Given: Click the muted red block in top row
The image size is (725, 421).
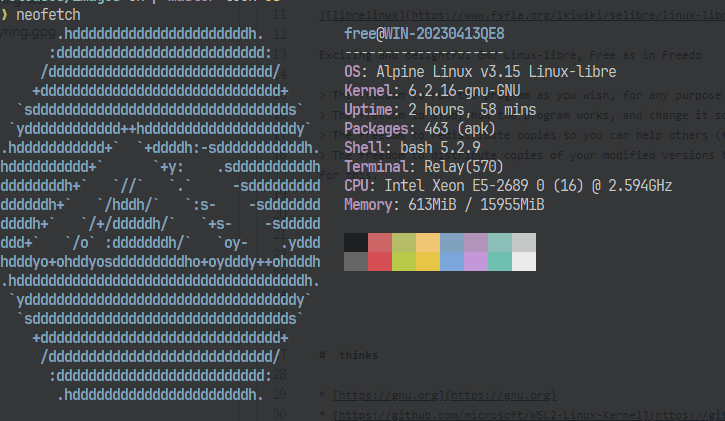Looking at the screenshot, I should point(380,243).
